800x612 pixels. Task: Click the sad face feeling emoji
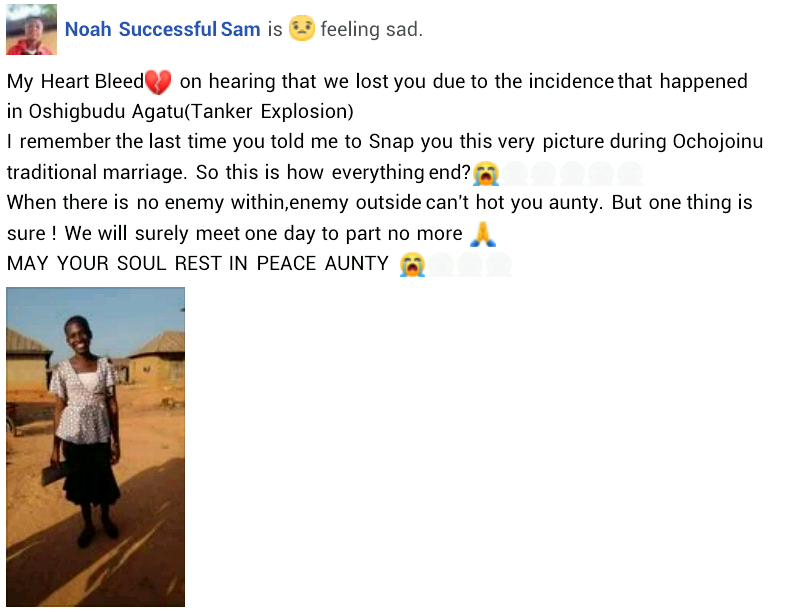point(302,28)
